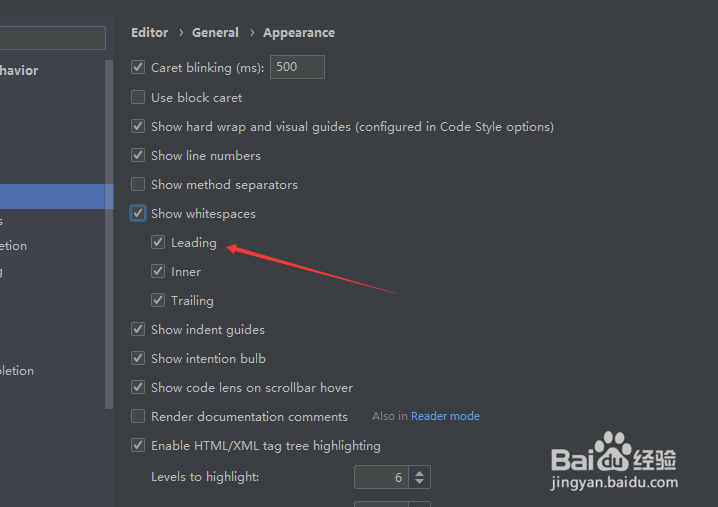The width and height of the screenshot is (718, 507).
Task: Uncheck Show code lens on scrollbar hover
Action: coord(138,387)
